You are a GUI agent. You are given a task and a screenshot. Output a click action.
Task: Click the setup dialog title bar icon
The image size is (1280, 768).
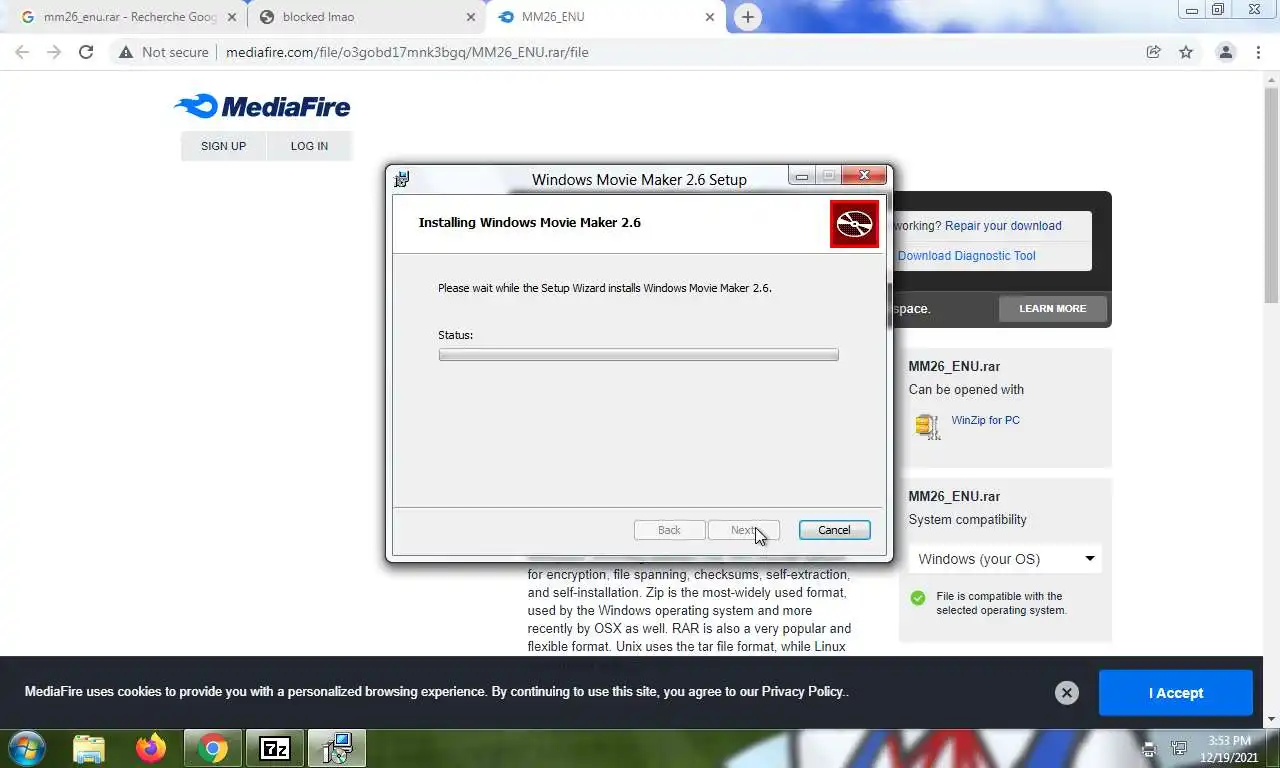tap(402, 179)
